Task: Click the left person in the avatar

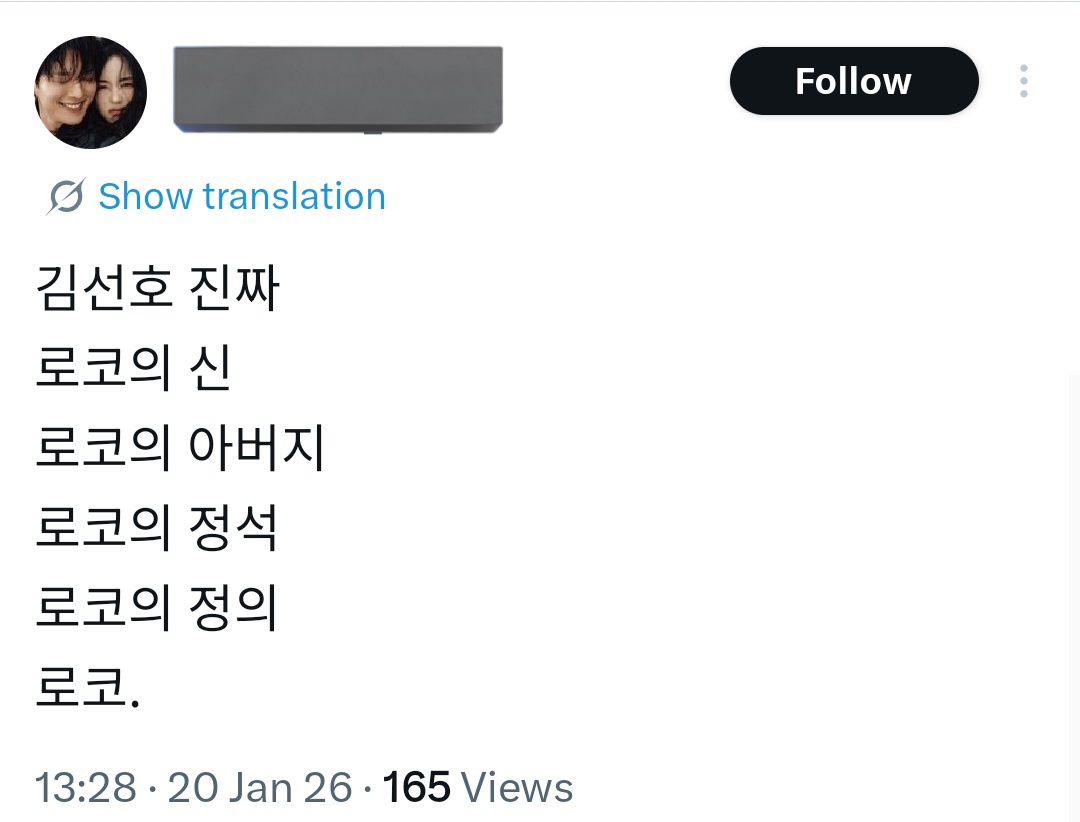Action: coord(68,92)
